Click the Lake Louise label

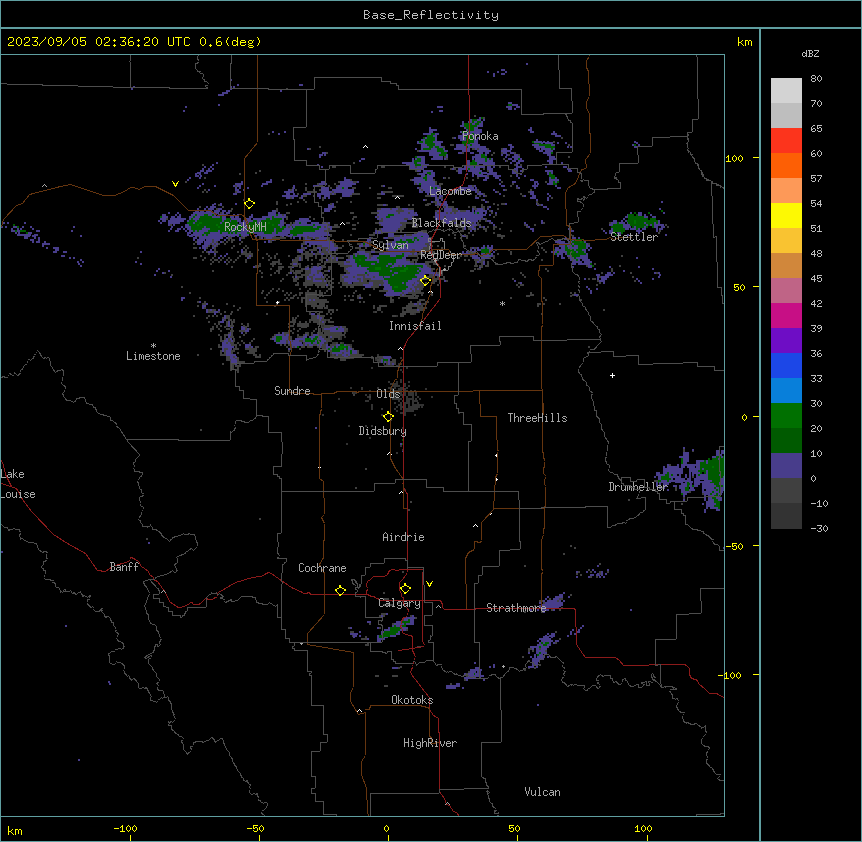point(18,484)
